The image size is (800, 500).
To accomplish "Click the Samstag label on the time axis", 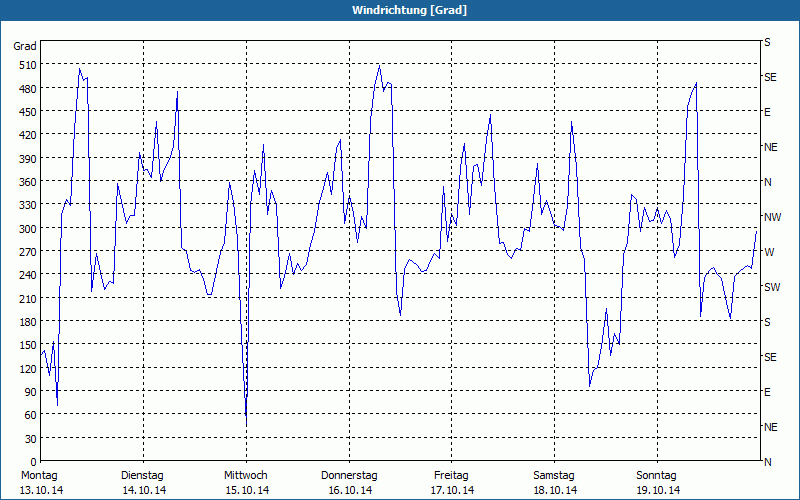I will point(554,475).
